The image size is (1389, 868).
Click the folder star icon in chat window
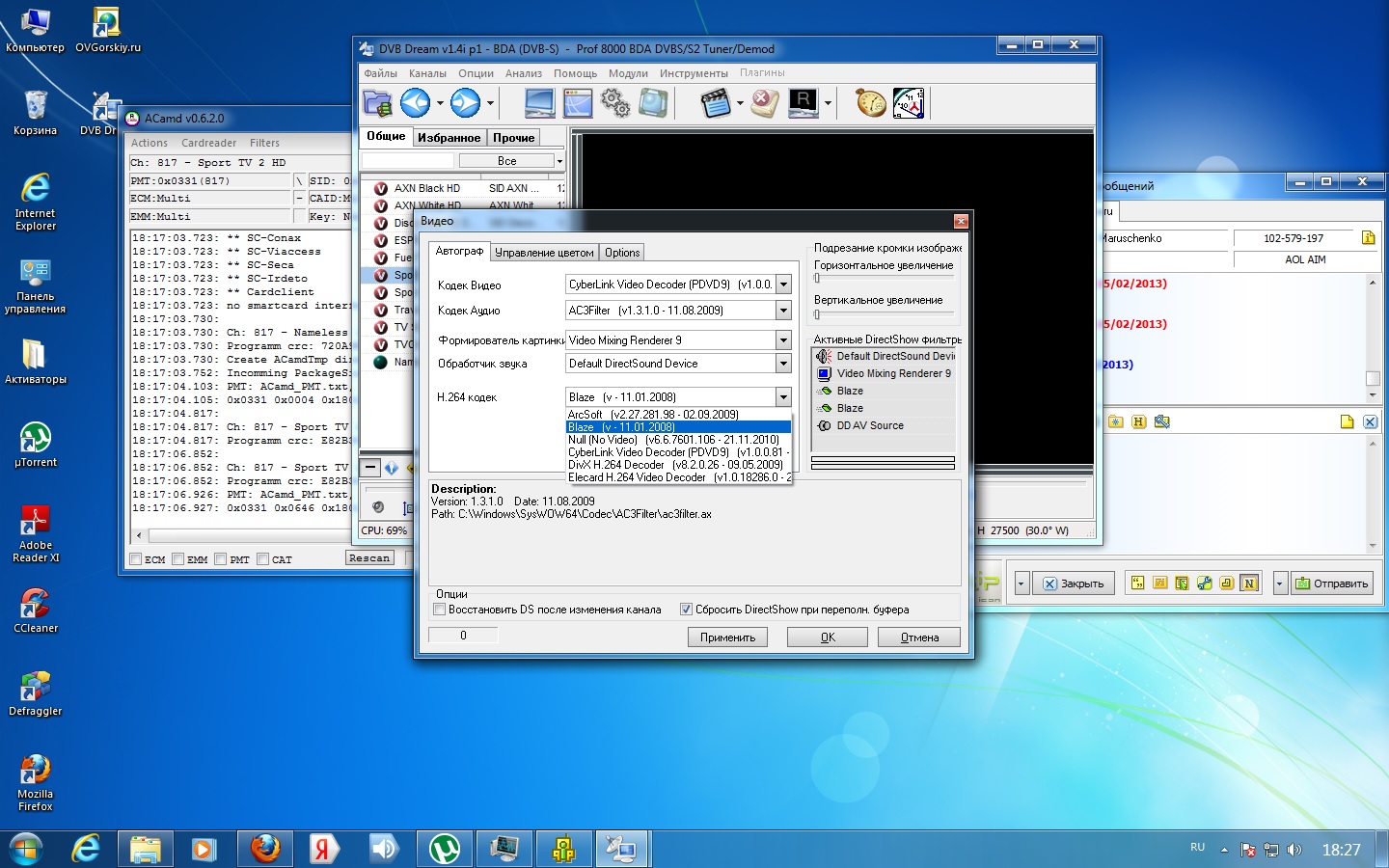pyautogui.click(x=1116, y=421)
